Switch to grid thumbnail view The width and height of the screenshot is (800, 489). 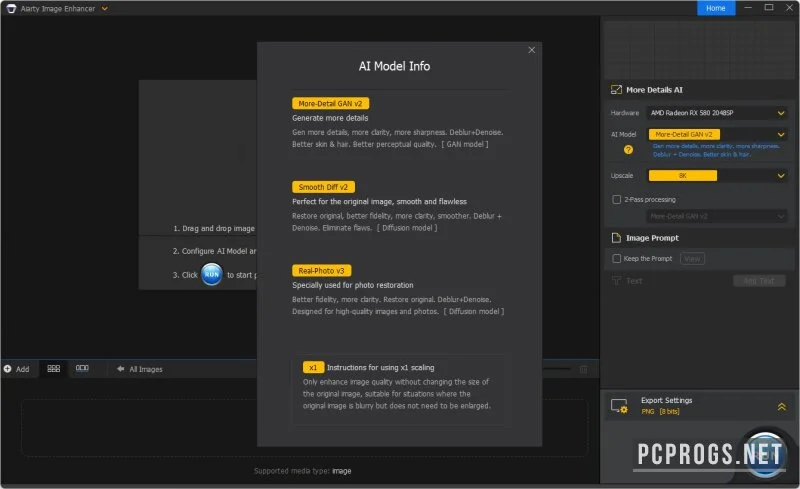tap(54, 369)
